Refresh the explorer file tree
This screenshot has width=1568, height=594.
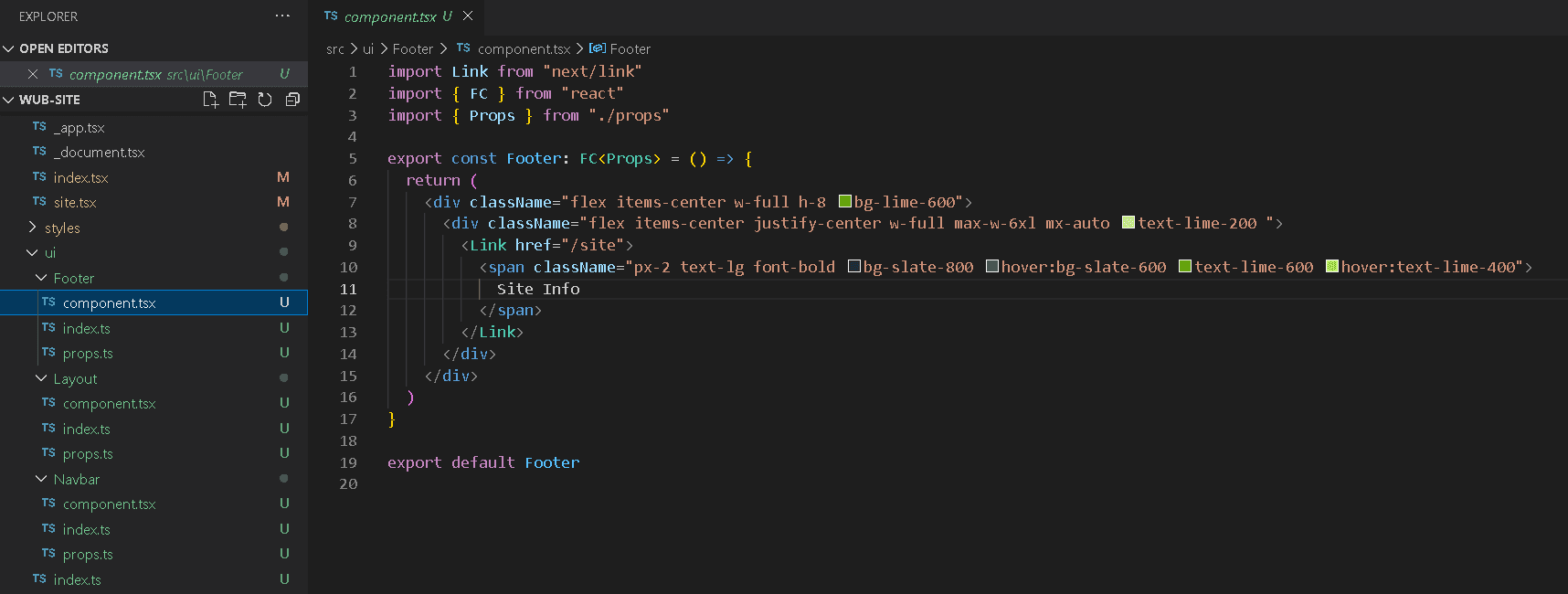click(265, 100)
